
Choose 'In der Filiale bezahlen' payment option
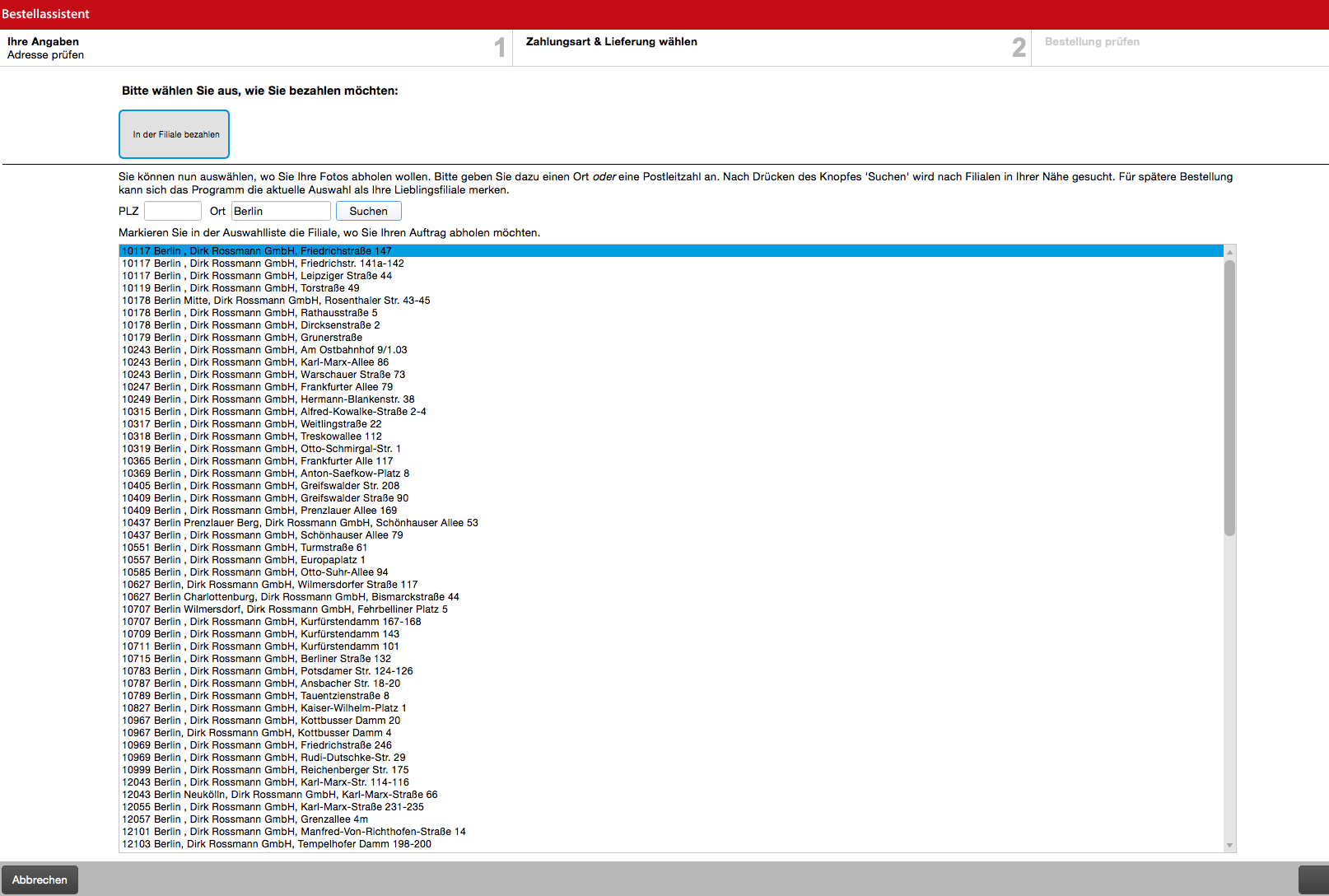click(x=174, y=134)
